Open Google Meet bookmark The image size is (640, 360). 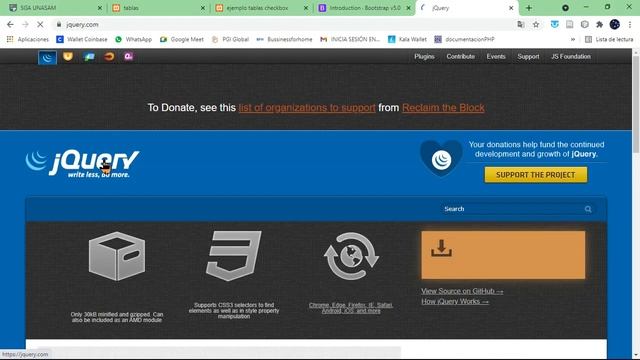pyautogui.click(x=182, y=39)
